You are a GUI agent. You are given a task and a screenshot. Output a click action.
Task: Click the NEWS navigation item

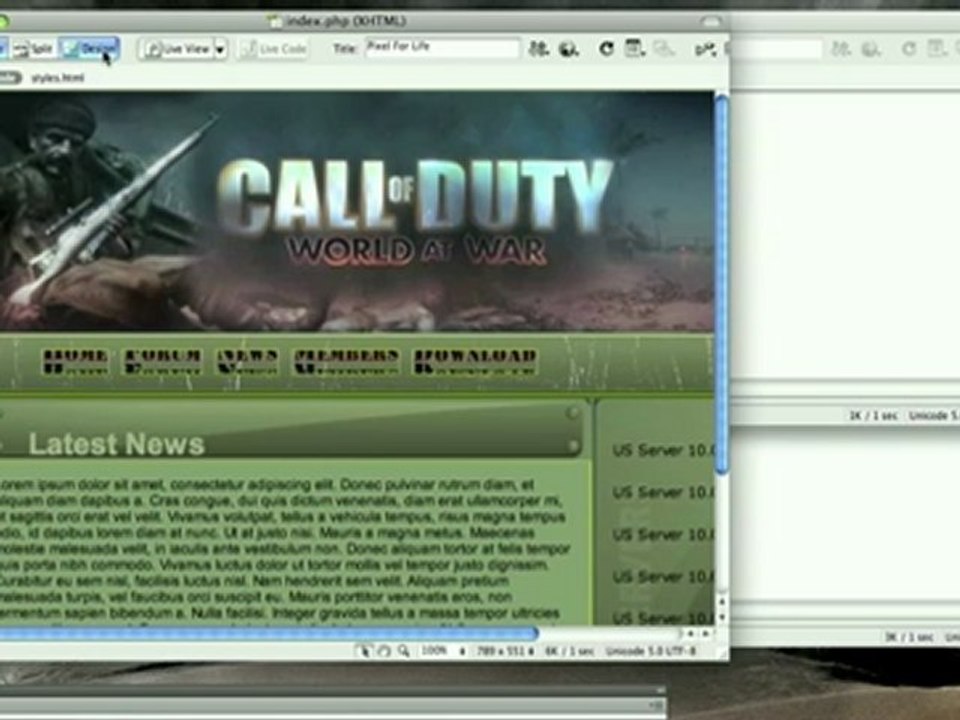(248, 361)
